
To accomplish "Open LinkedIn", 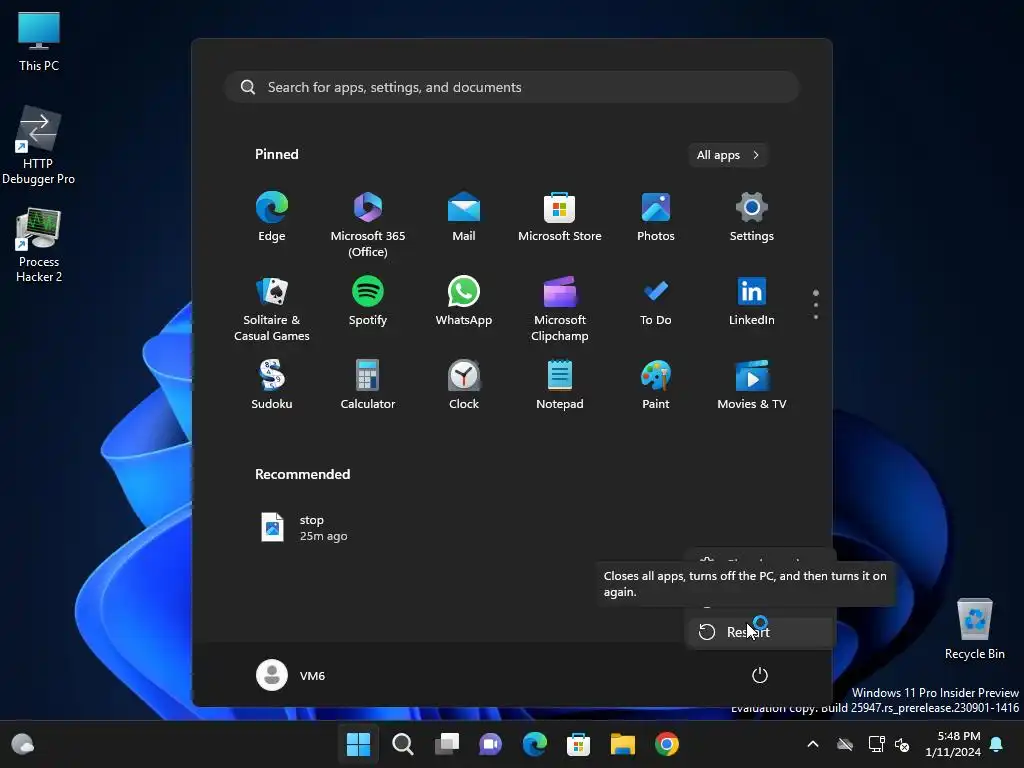I will [x=752, y=301].
